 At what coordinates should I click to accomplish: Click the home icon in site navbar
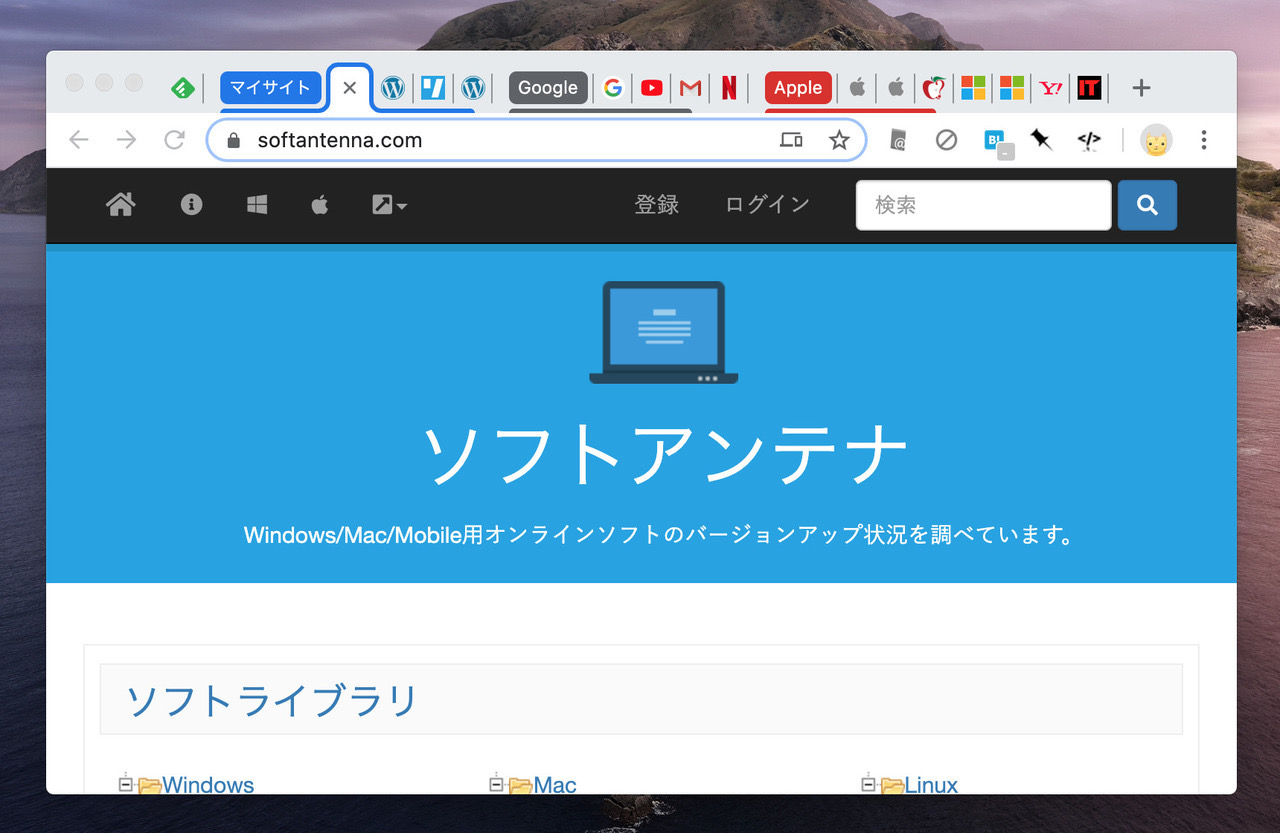[x=121, y=205]
